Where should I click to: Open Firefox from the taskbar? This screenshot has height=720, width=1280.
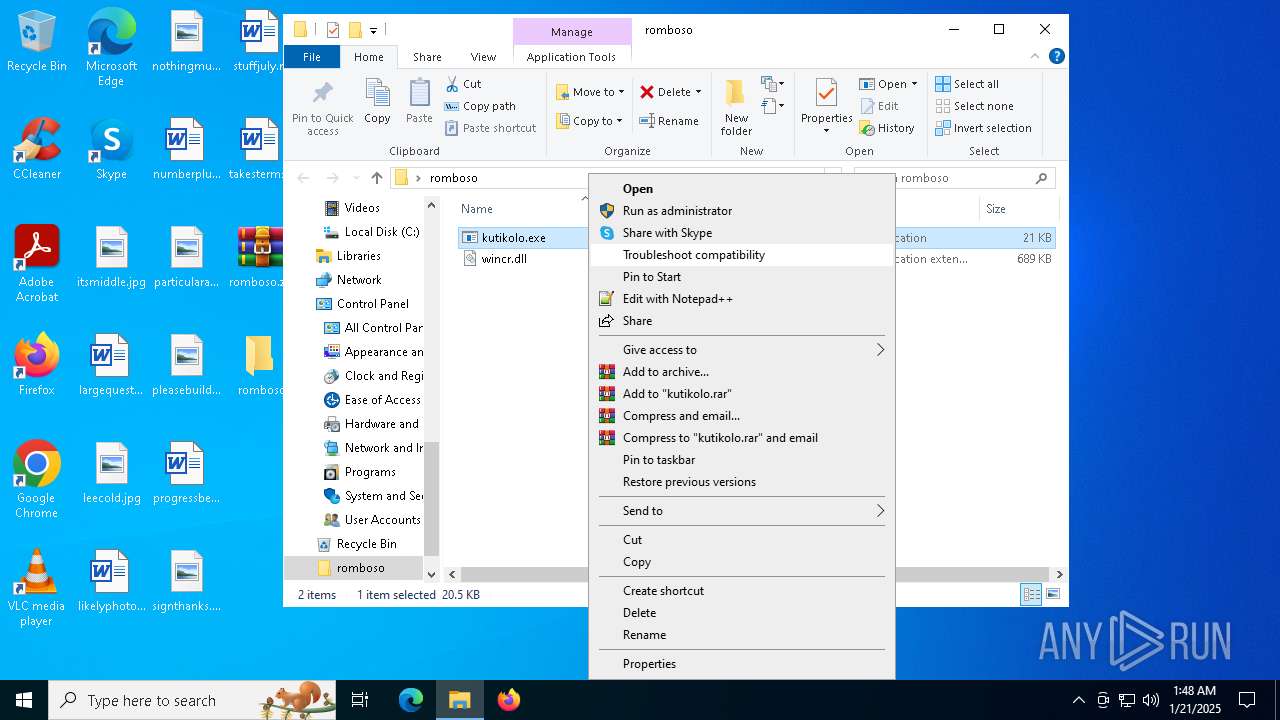coord(509,700)
